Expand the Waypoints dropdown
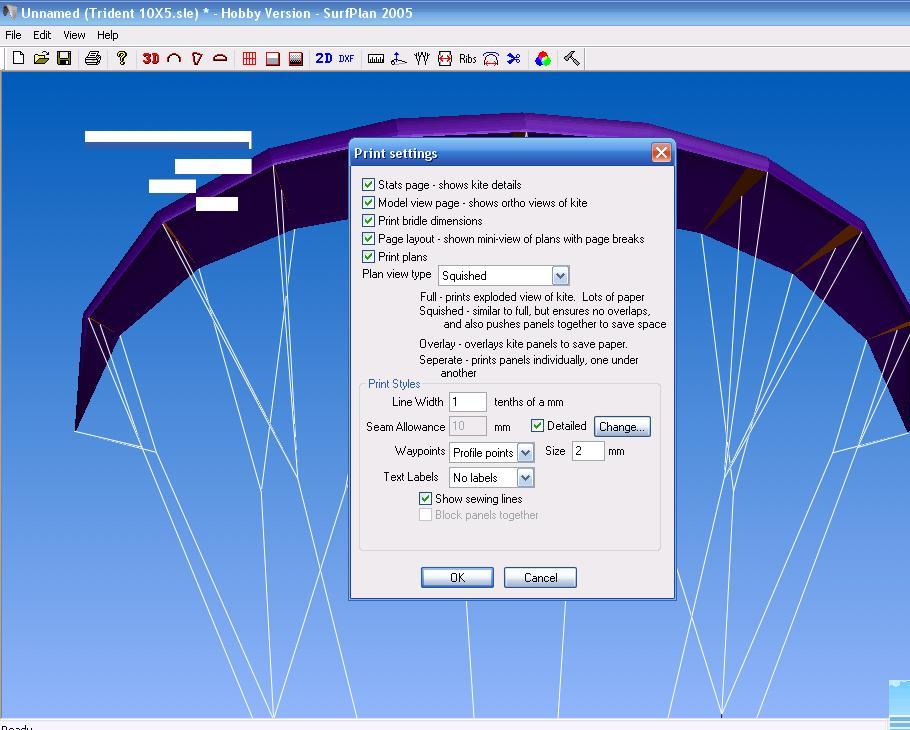The image size is (910, 730). (x=525, y=453)
